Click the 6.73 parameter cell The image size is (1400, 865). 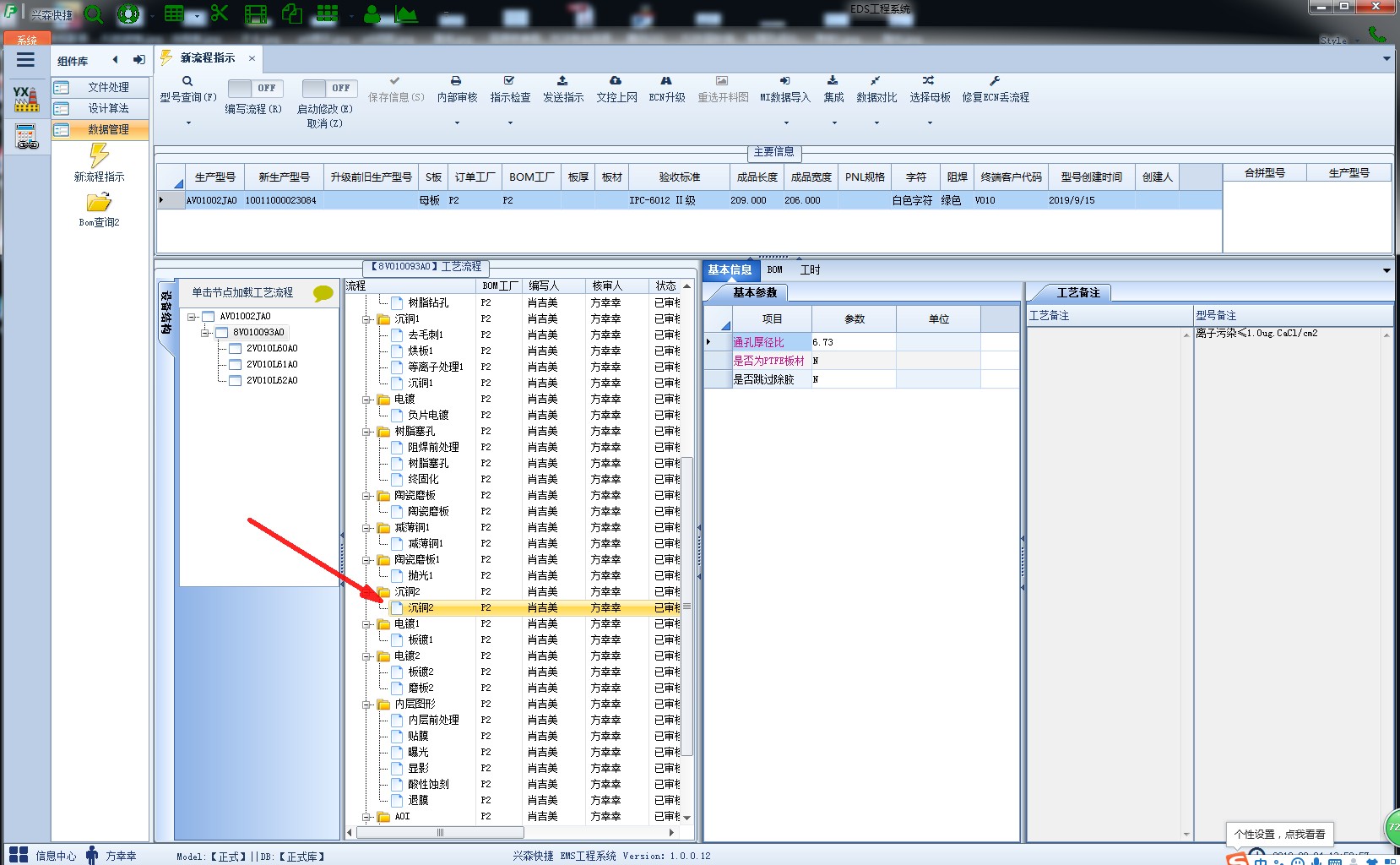(x=853, y=342)
